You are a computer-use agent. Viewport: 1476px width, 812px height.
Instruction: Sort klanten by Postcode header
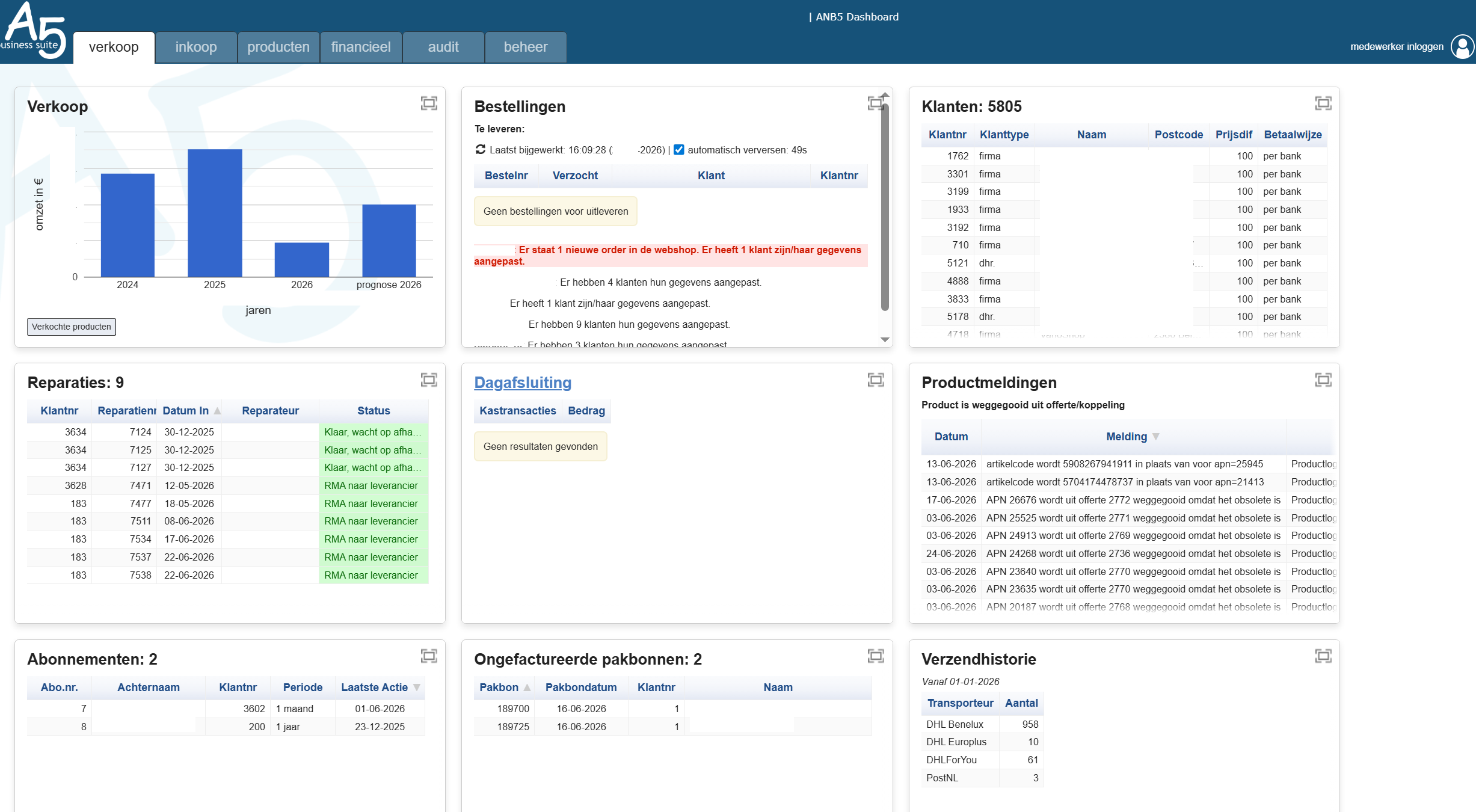[1178, 135]
